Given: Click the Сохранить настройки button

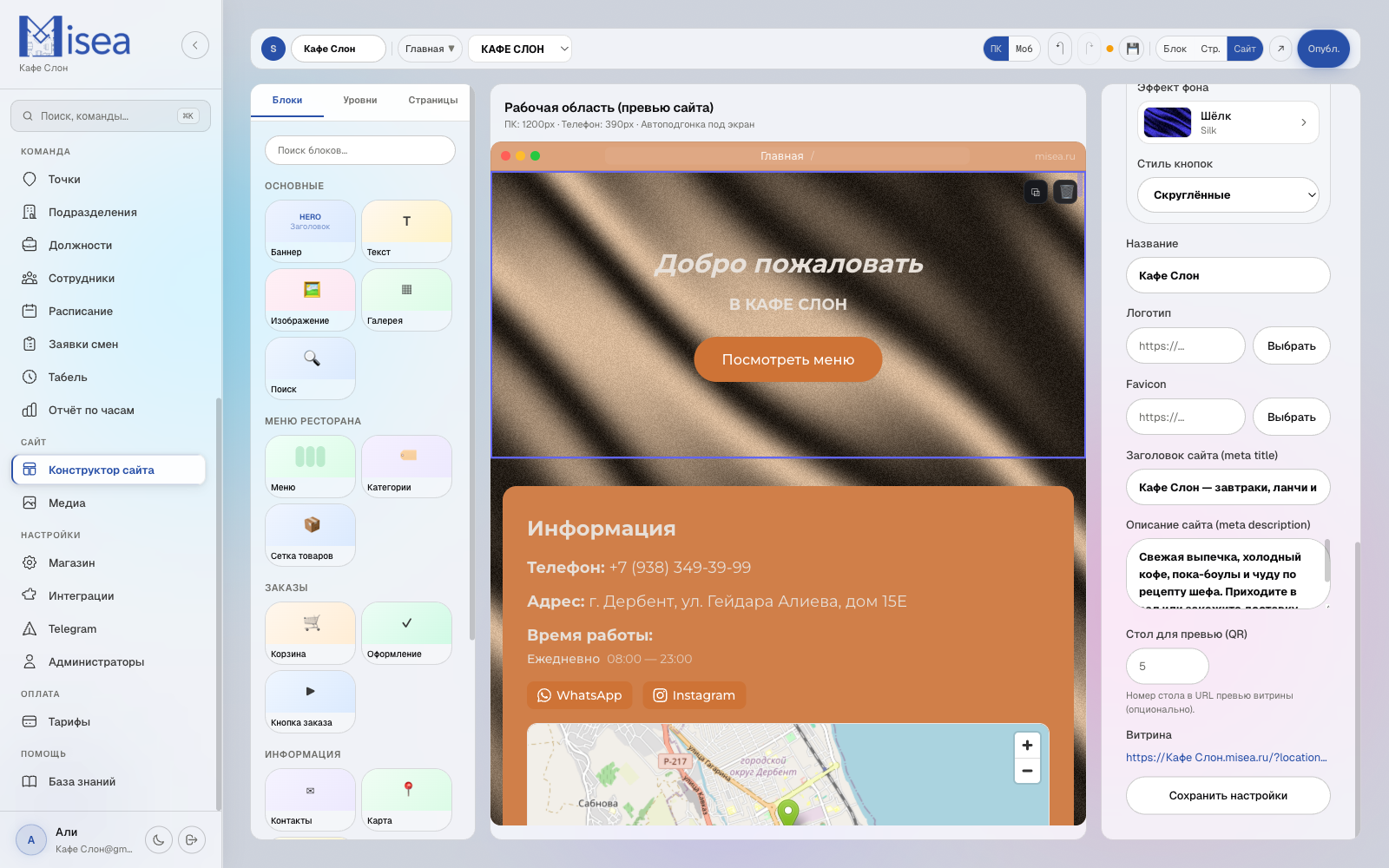Looking at the screenshot, I should [x=1228, y=795].
